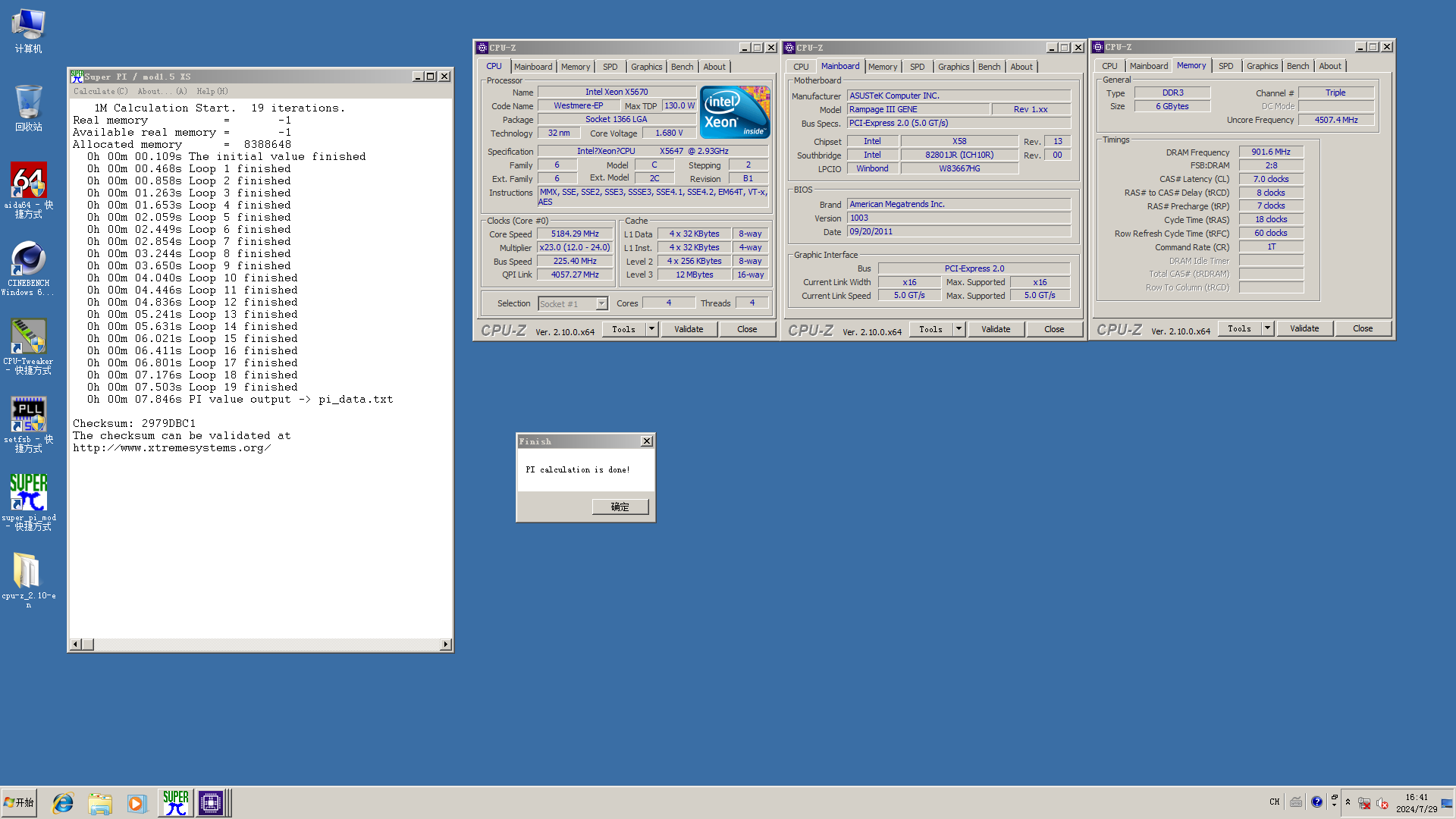Expand Tools dropdown arrow in Mainboard CPU-Z window

[959, 329]
